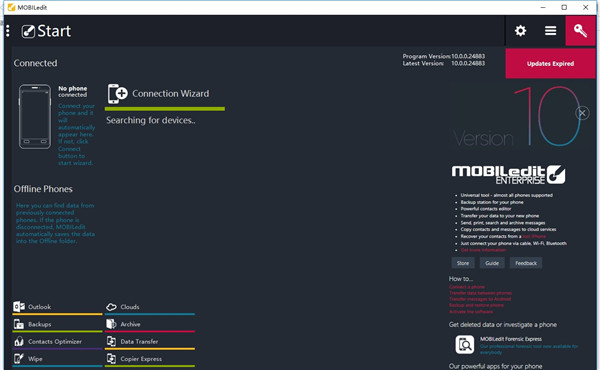Open the hamburger menu
This screenshot has width=600, height=370.
click(551, 31)
